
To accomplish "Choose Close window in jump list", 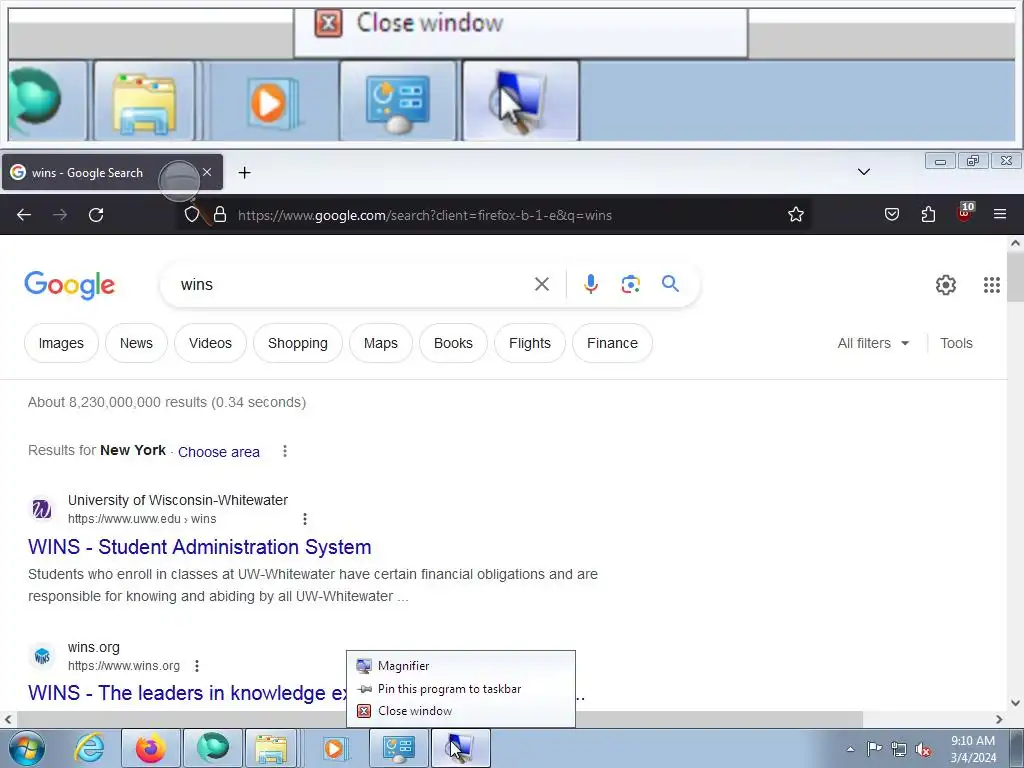I will click(x=461, y=711).
